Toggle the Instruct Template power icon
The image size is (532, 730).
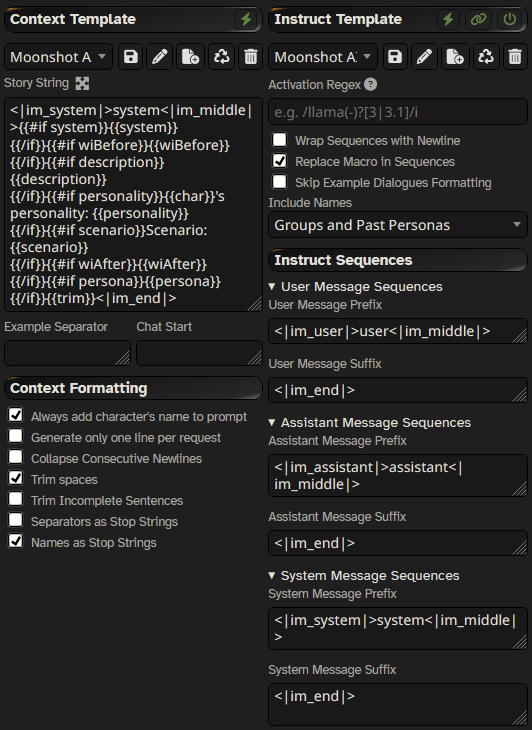coord(510,19)
